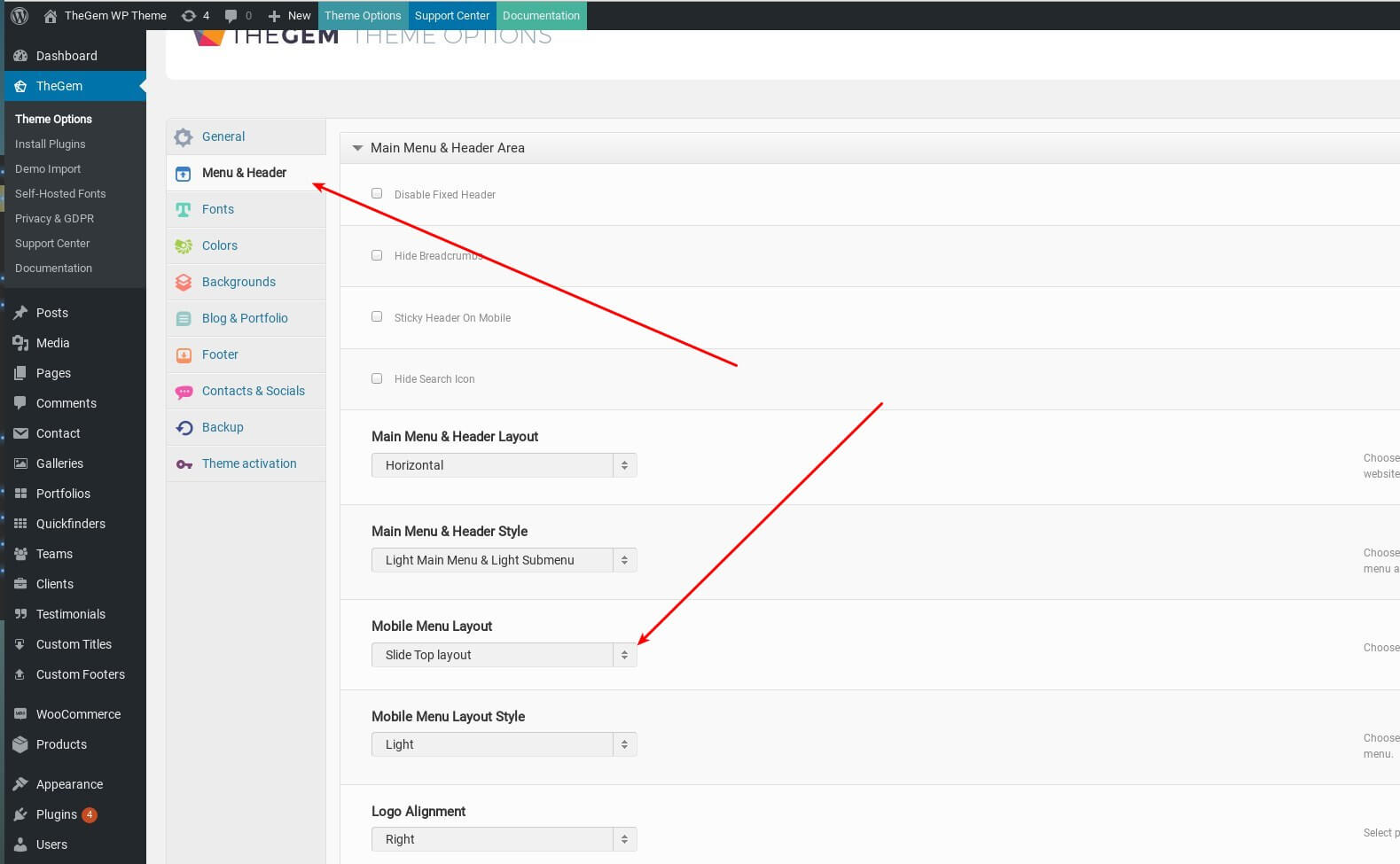Image resolution: width=1400 pixels, height=864 pixels.
Task: Click the WooCommerce icon in the sidebar
Action: pyautogui.click(x=20, y=714)
